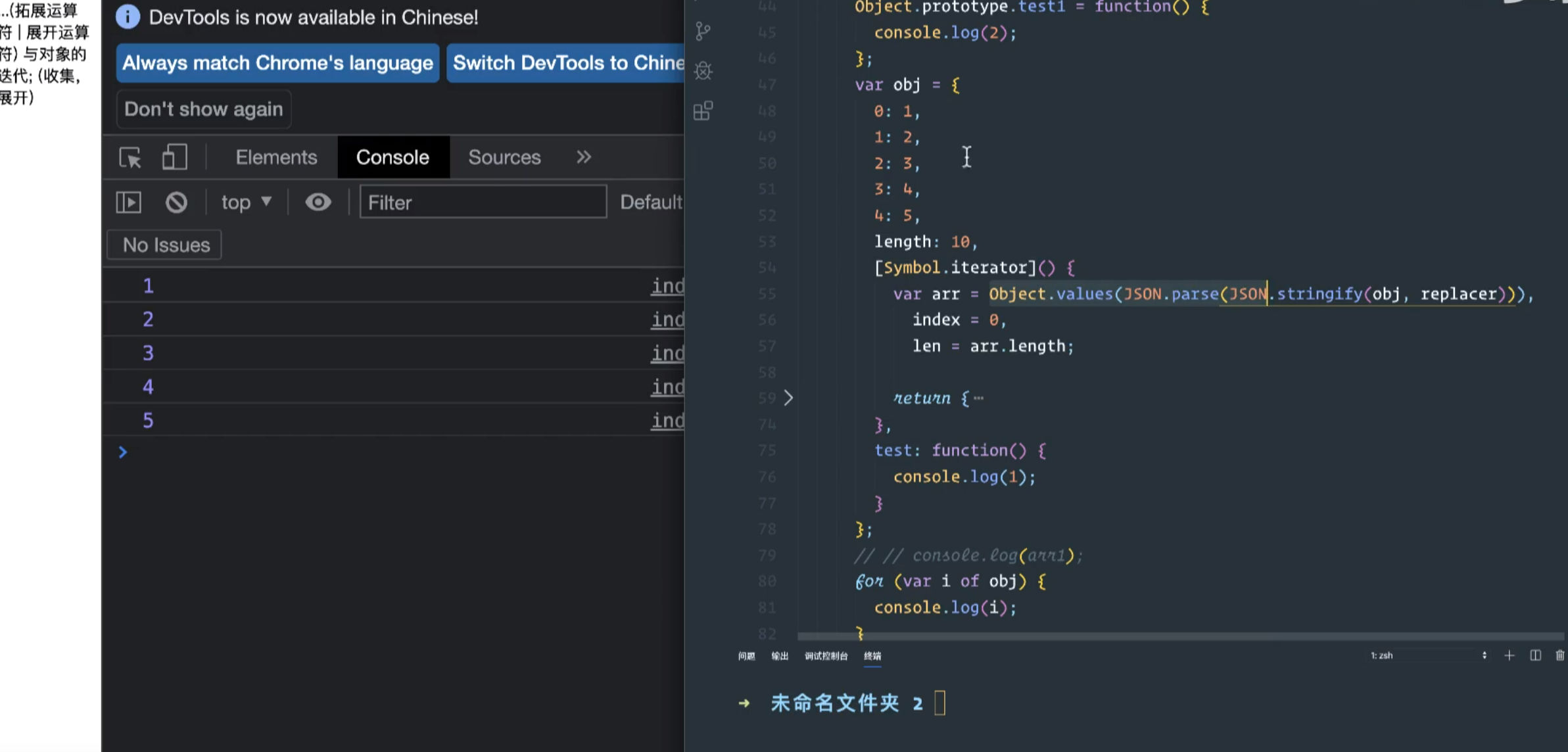Show the console sidebar panel
The width and height of the screenshot is (1568, 752).
pyautogui.click(x=129, y=202)
